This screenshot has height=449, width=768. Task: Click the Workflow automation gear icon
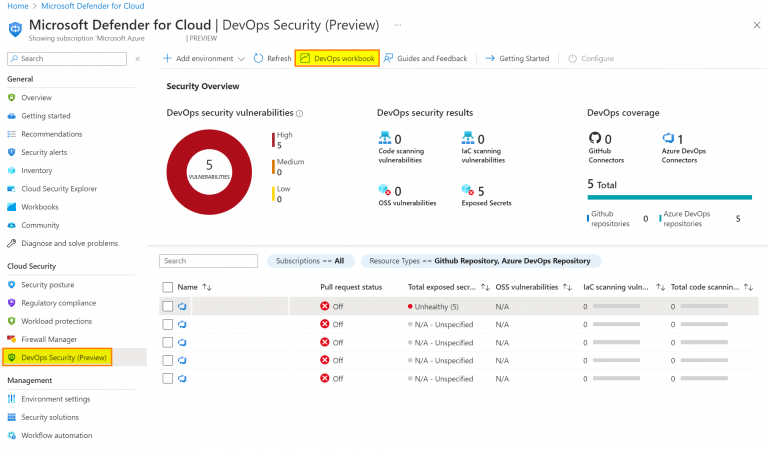(x=12, y=435)
